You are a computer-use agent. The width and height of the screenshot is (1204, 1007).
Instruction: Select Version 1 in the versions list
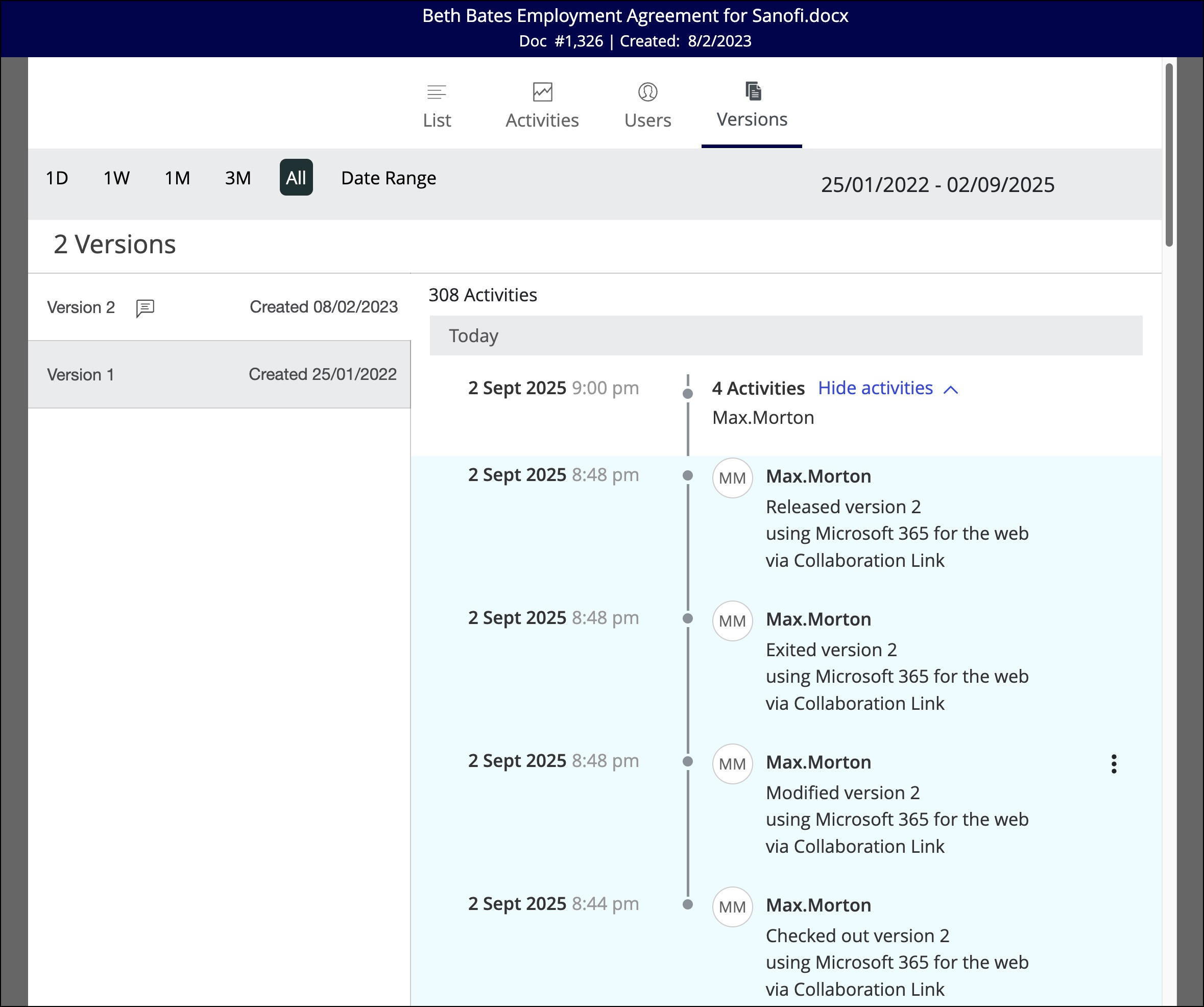tap(219, 374)
